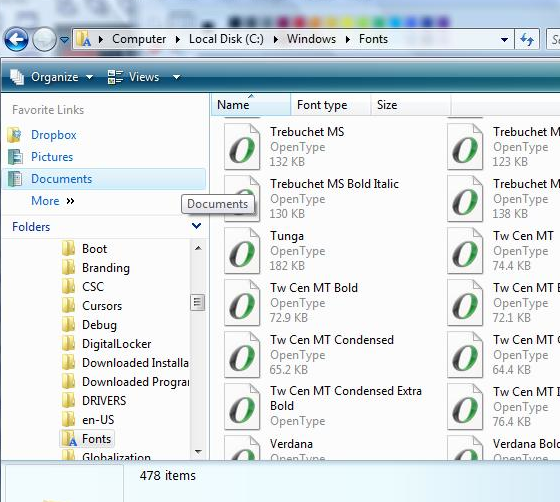Click the greyed-out Forward navigation button
The width and height of the screenshot is (560, 502).
[44, 39]
